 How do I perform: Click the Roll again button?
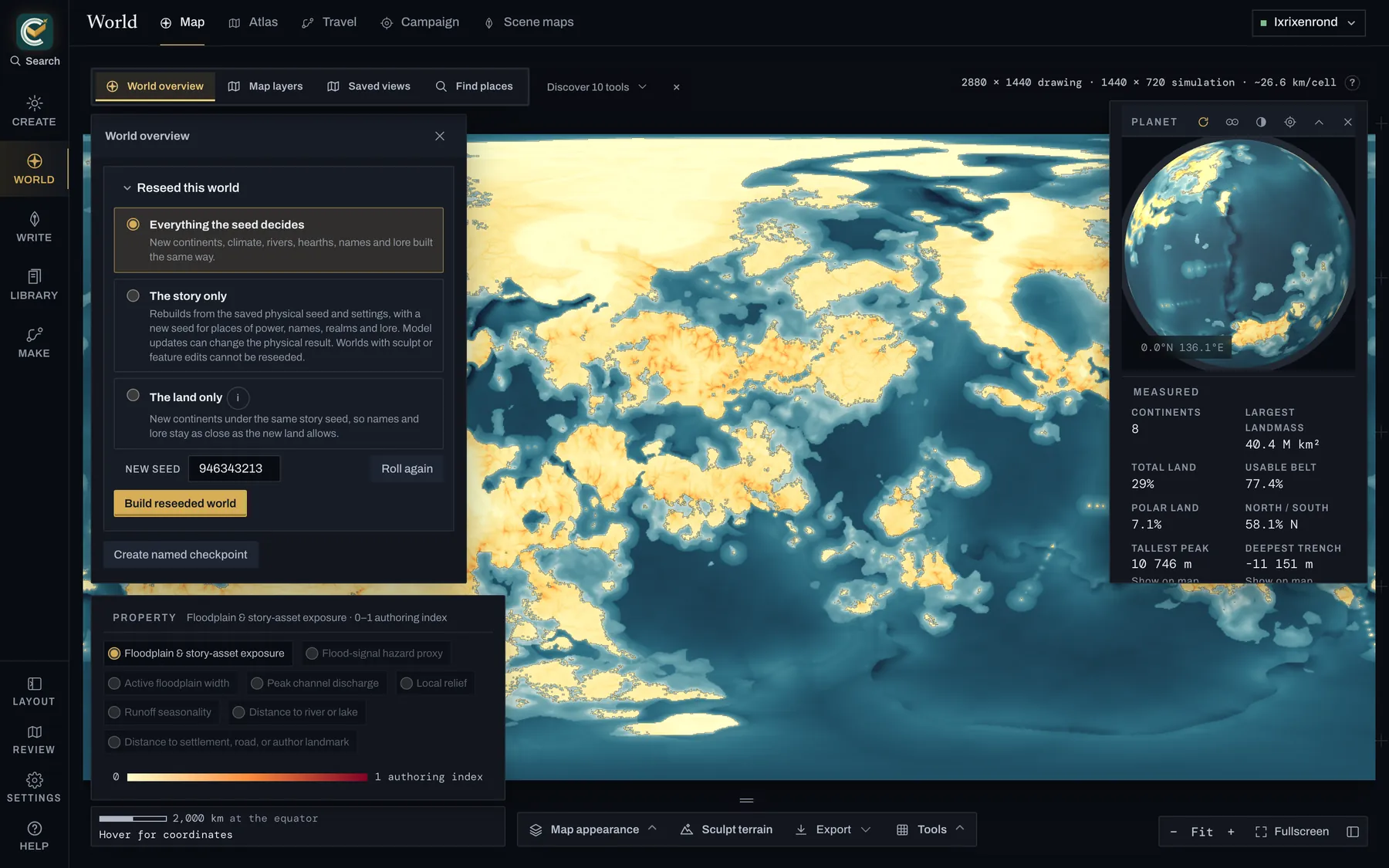[407, 468]
